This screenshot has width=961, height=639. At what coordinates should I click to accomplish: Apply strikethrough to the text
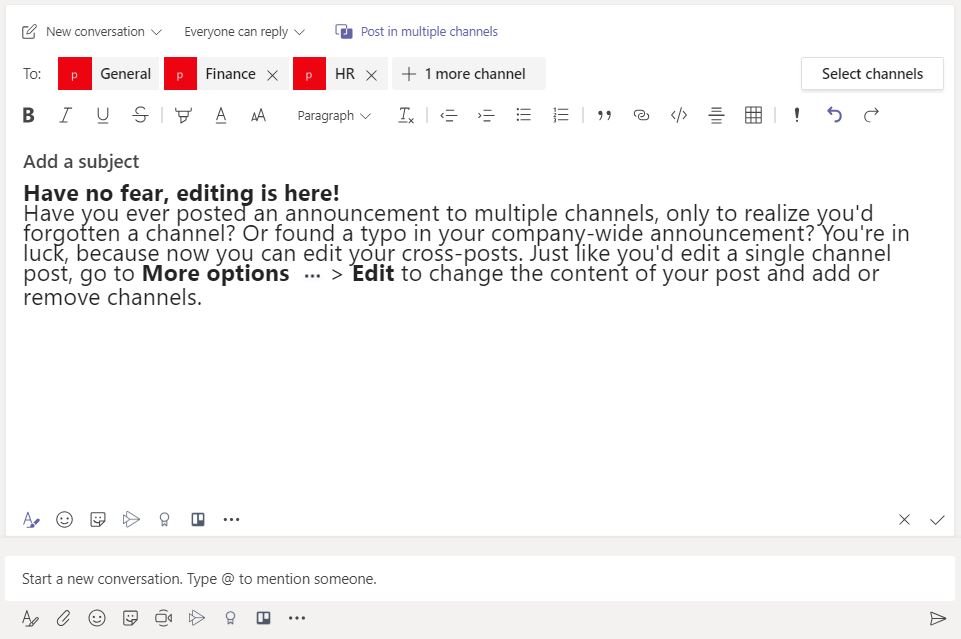click(140, 115)
